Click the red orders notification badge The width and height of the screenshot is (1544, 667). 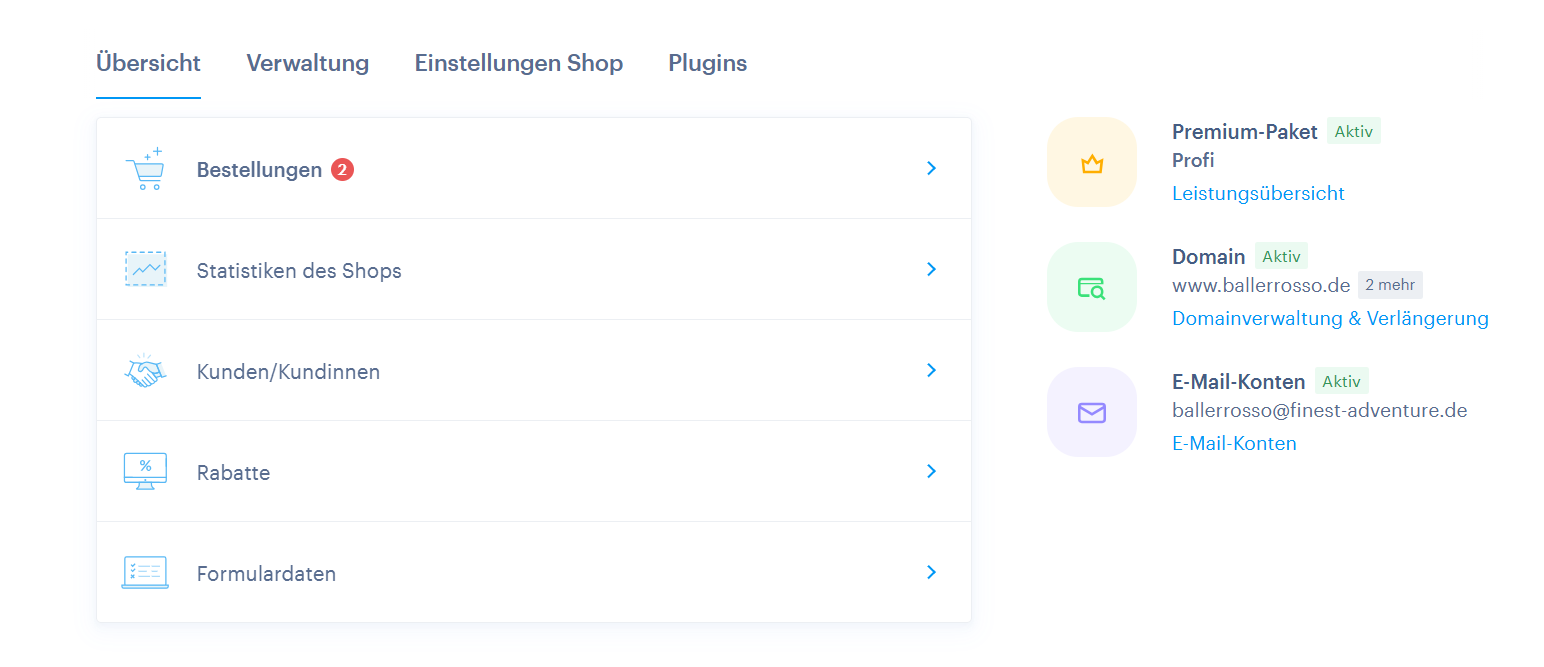click(x=342, y=170)
